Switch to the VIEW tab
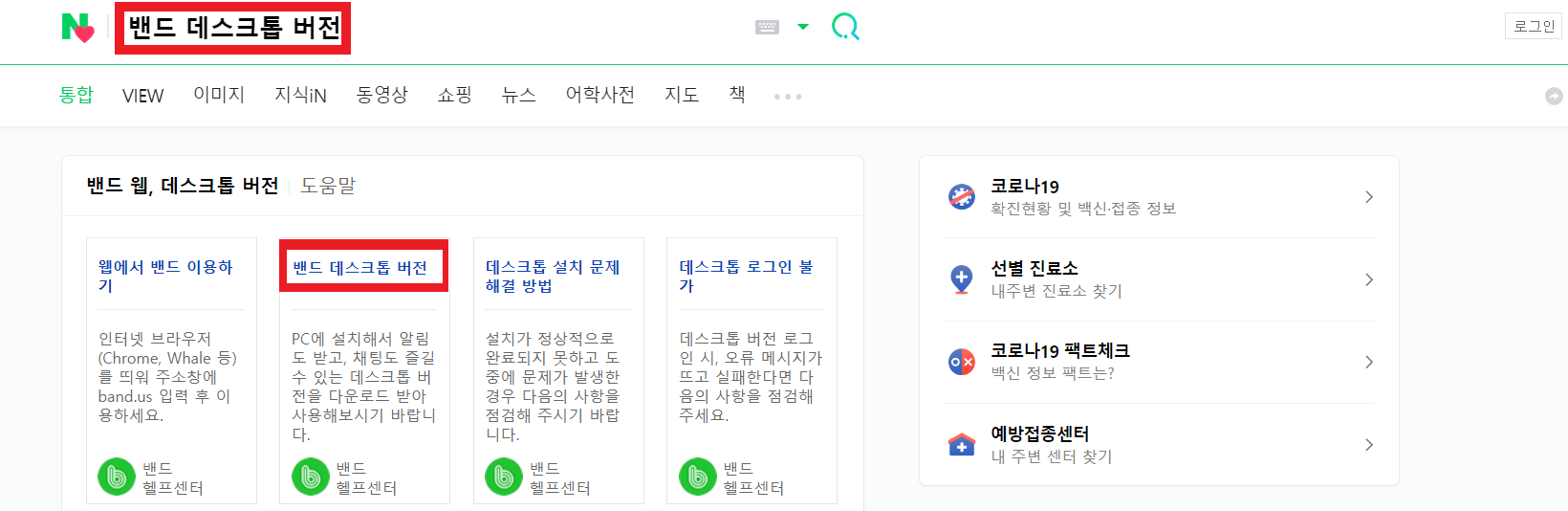The width and height of the screenshot is (1568, 511). 142,96
